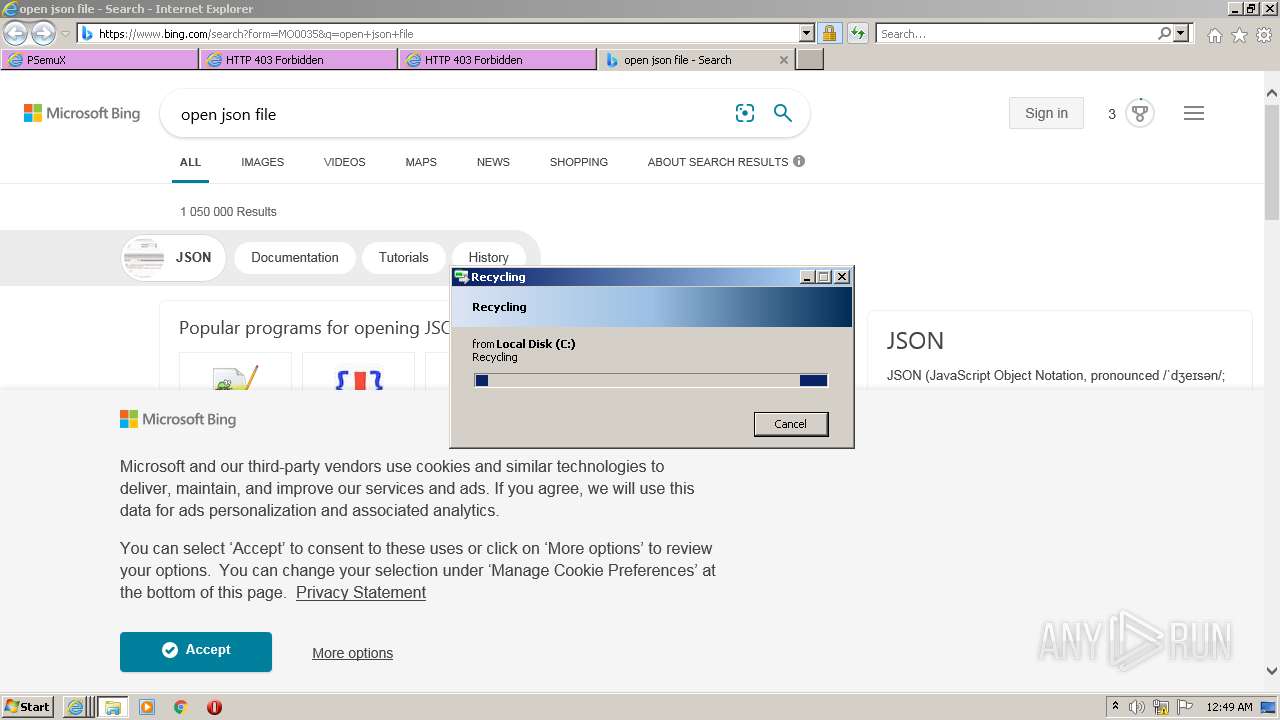The image size is (1280, 720).
Task: Click the Chrome taskbar icon
Action: coord(181,707)
